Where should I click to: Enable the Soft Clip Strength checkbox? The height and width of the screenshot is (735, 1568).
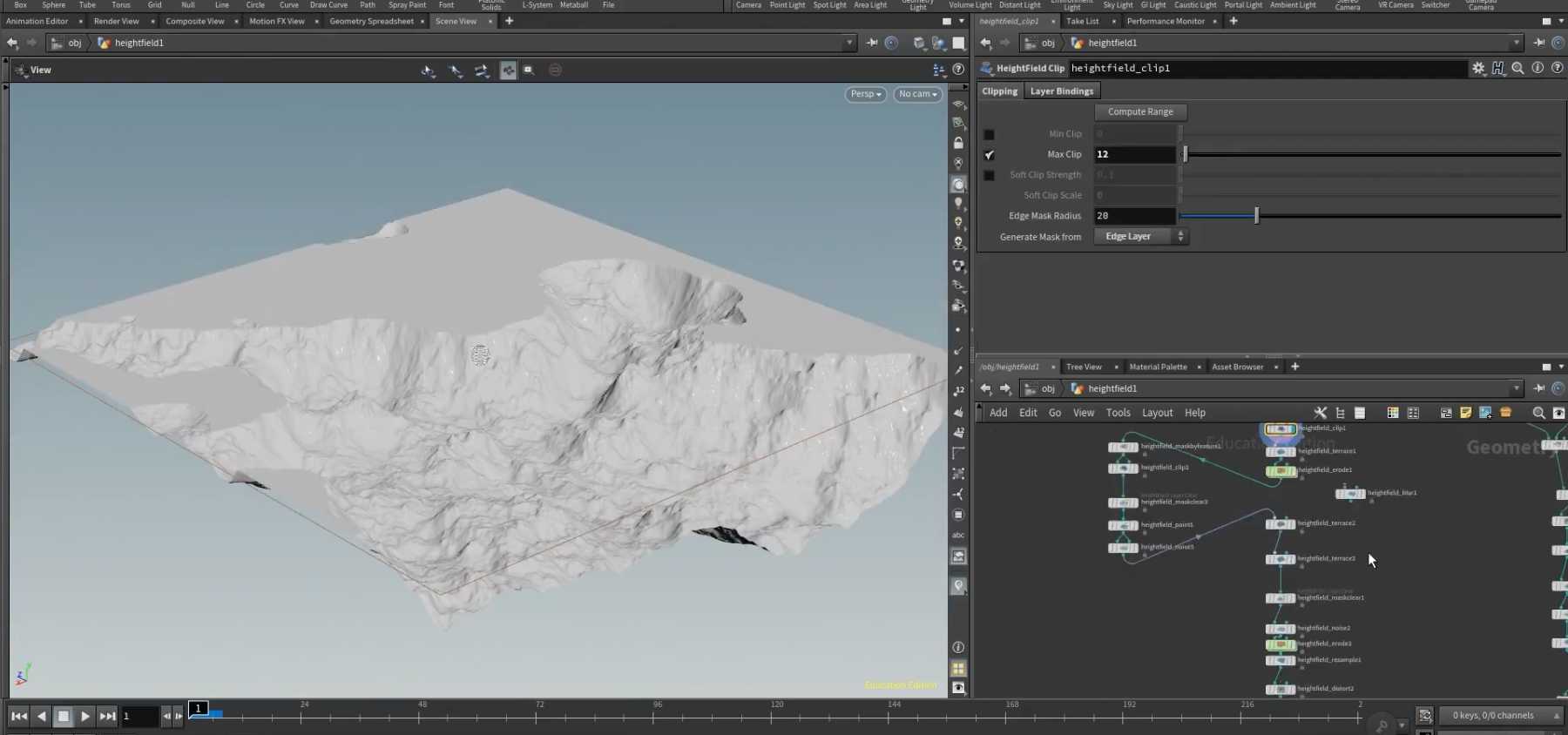(x=989, y=175)
